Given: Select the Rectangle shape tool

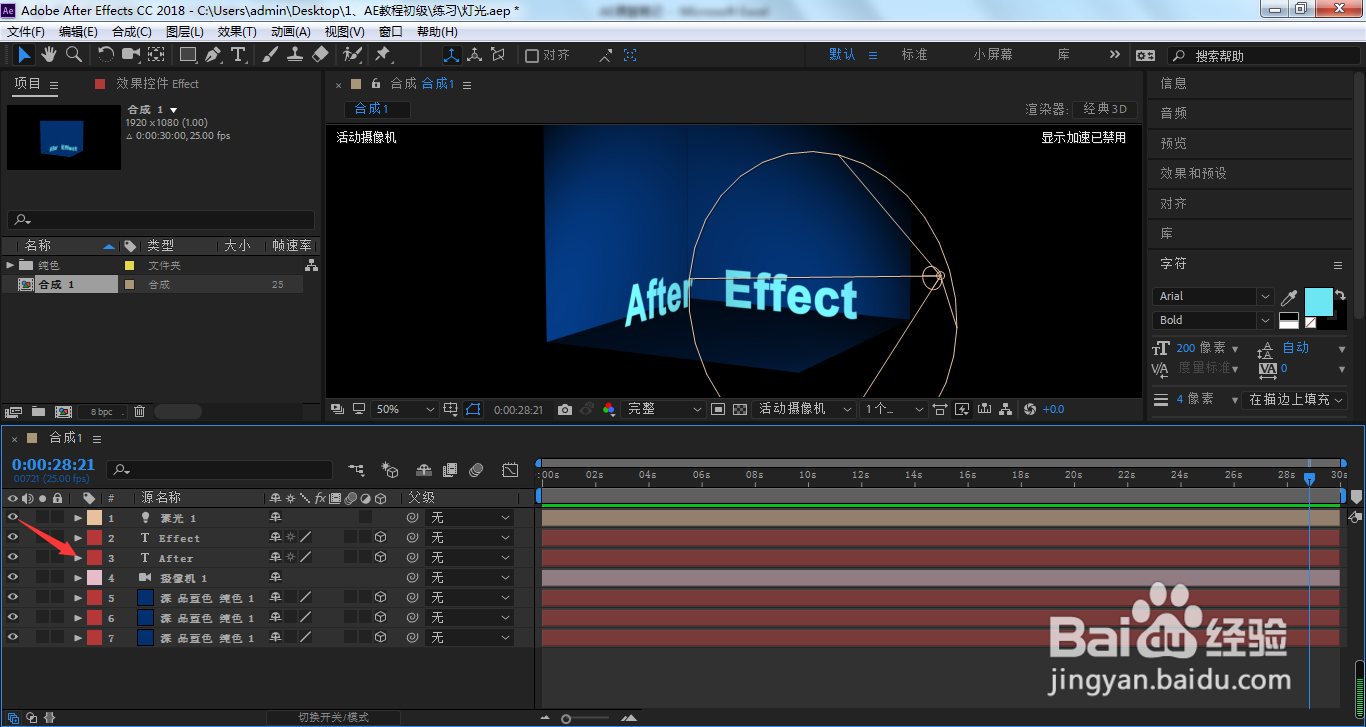Looking at the screenshot, I should (x=188, y=55).
